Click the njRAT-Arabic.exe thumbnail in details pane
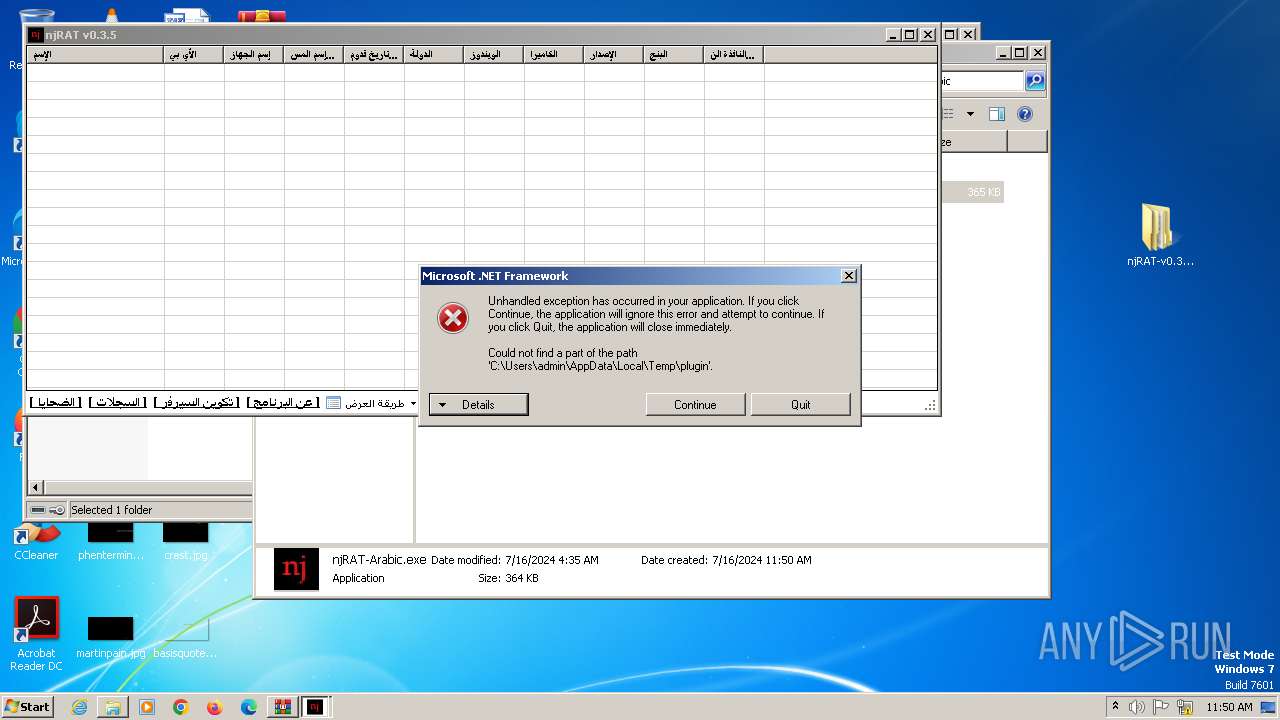This screenshot has height=720, width=1280. pyautogui.click(x=296, y=569)
